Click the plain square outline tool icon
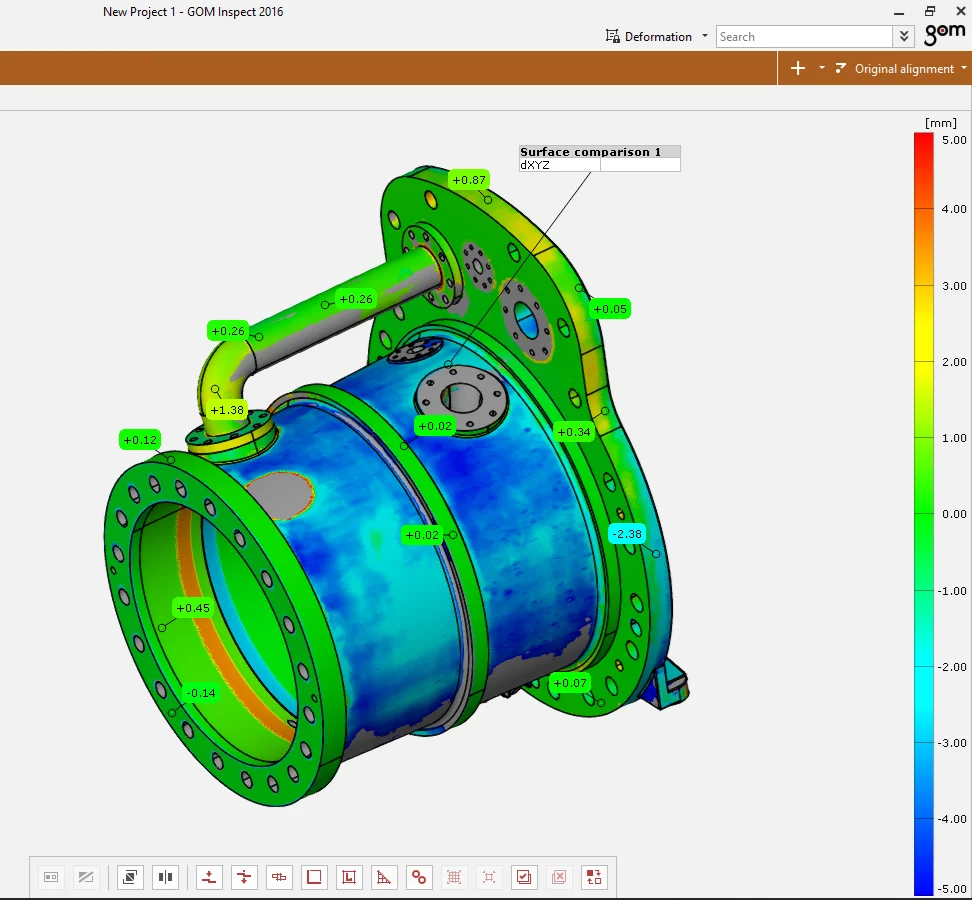Screen dimensions: 972x900 [x=314, y=877]
